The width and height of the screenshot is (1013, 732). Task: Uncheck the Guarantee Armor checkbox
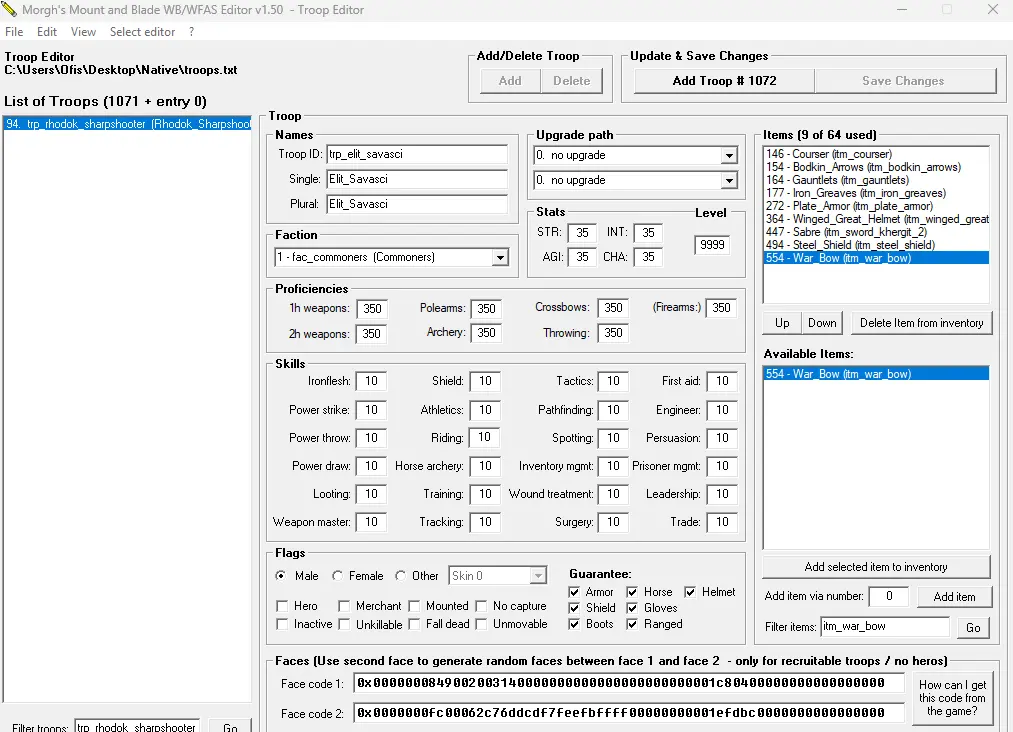[x=574, y=592]
